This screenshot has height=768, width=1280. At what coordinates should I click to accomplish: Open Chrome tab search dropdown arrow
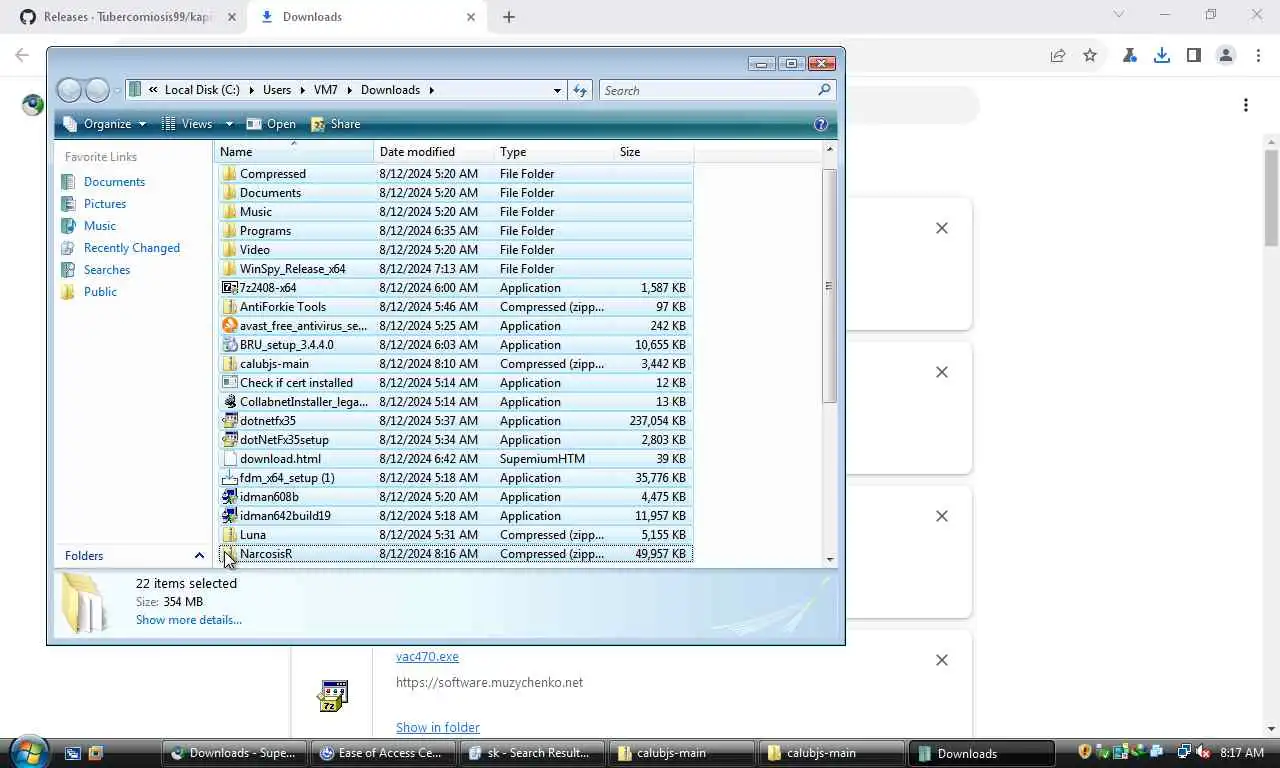click(x=1119, y=15)
